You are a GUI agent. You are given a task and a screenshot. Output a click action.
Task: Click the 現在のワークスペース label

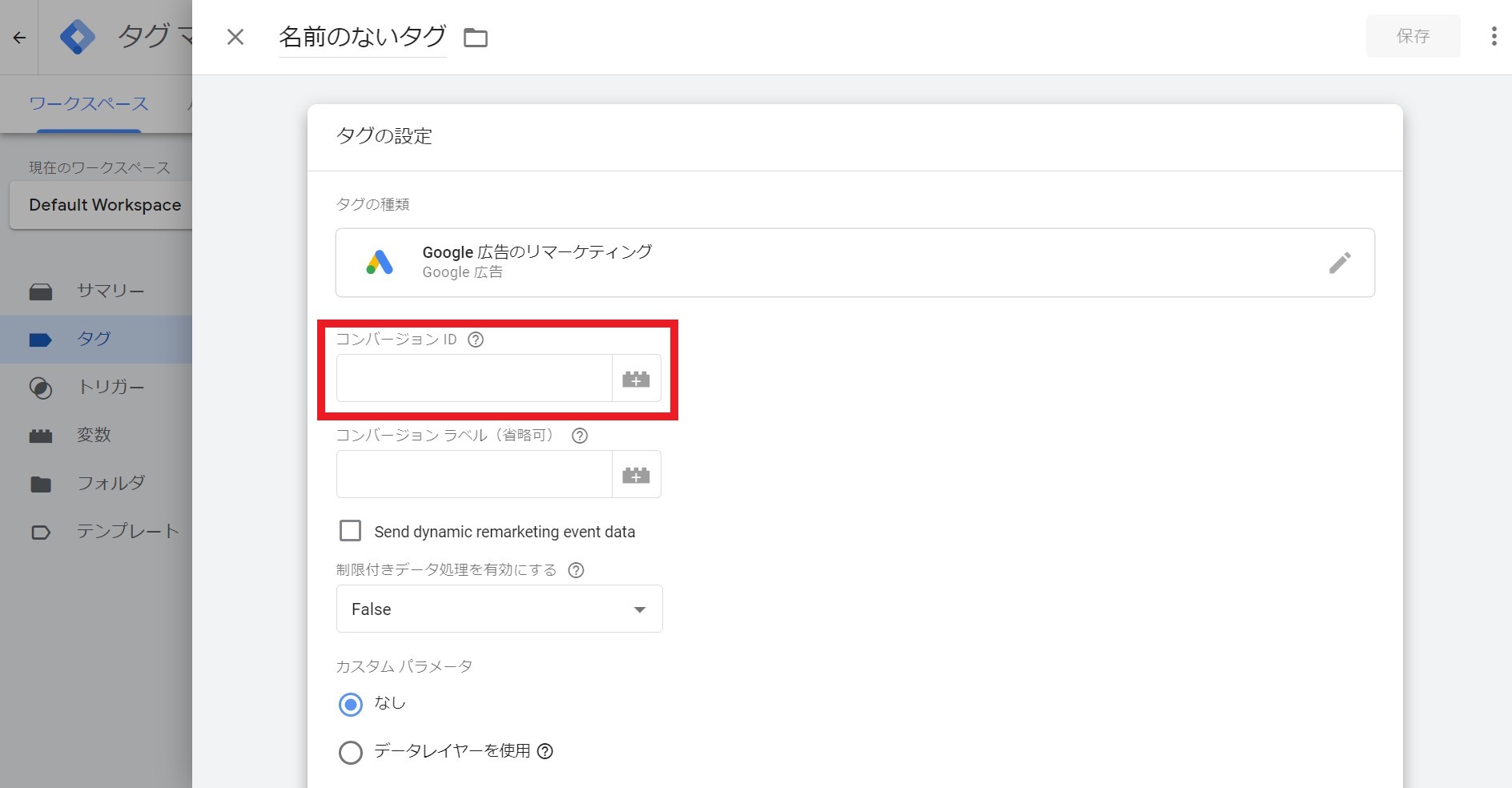(x=99, y=167)
